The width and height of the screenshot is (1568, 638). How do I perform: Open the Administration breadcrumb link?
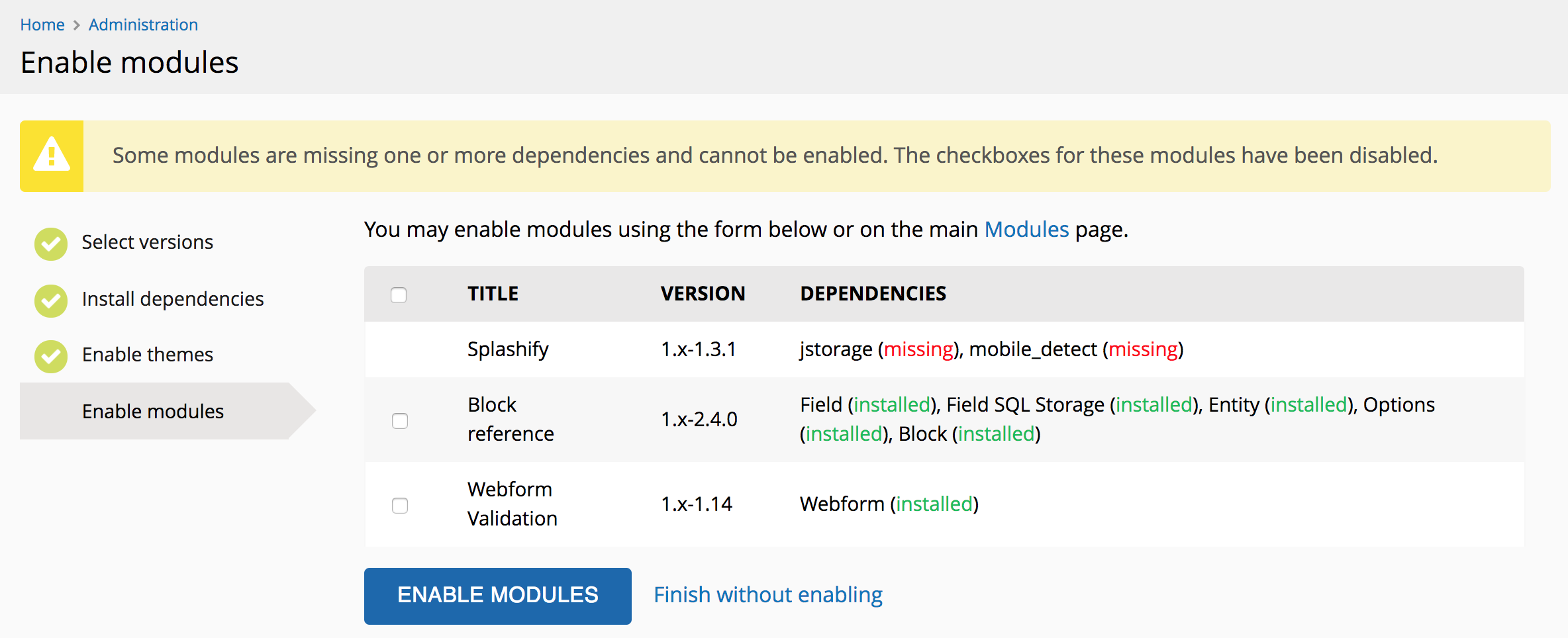point(143,24)
